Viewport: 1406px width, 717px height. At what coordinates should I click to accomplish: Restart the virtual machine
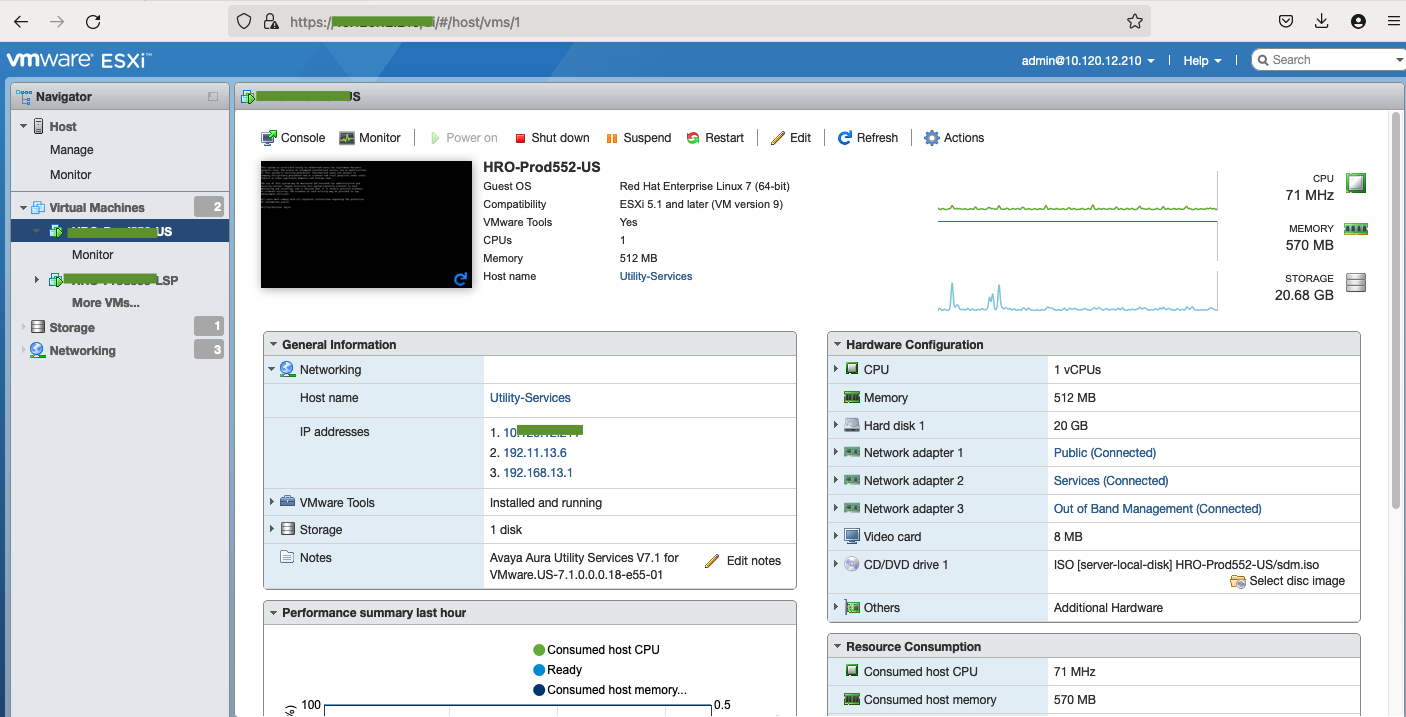click(x=715, y=138)
